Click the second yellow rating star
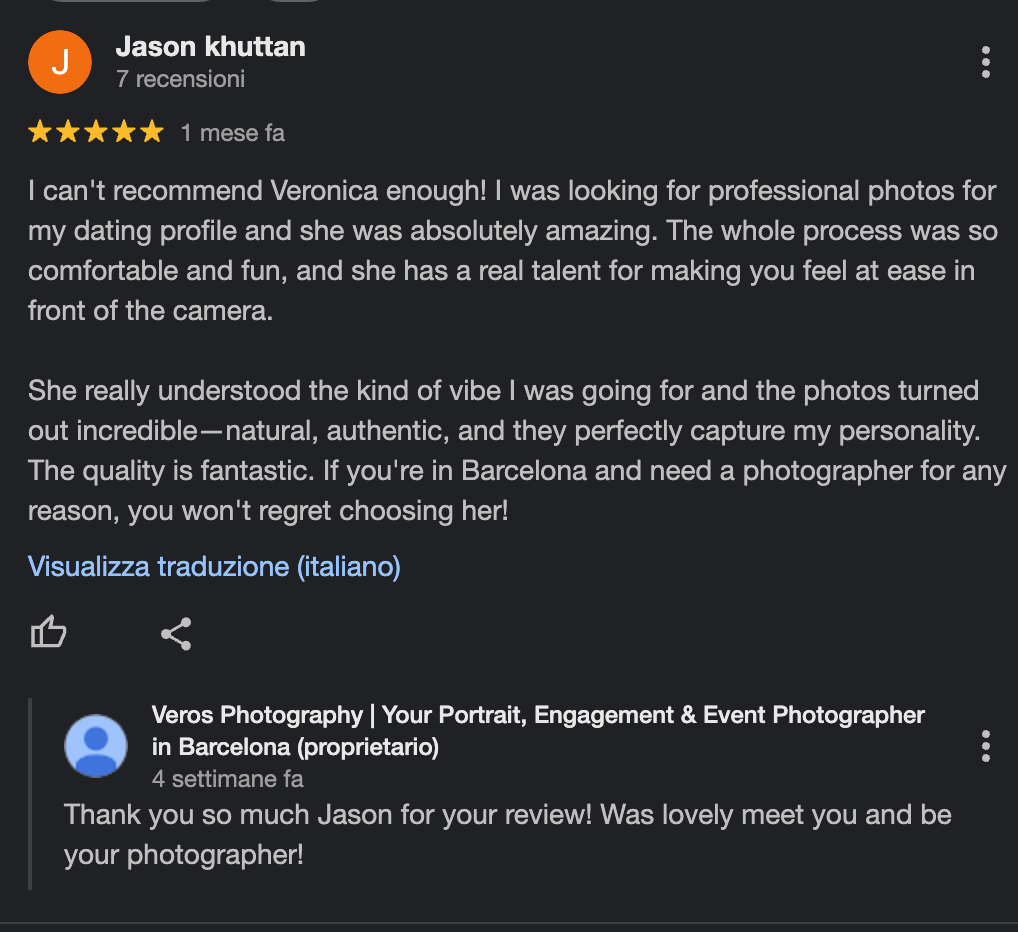The height and width of the screenshot is (932, 1018). click(x=68, y=132)
